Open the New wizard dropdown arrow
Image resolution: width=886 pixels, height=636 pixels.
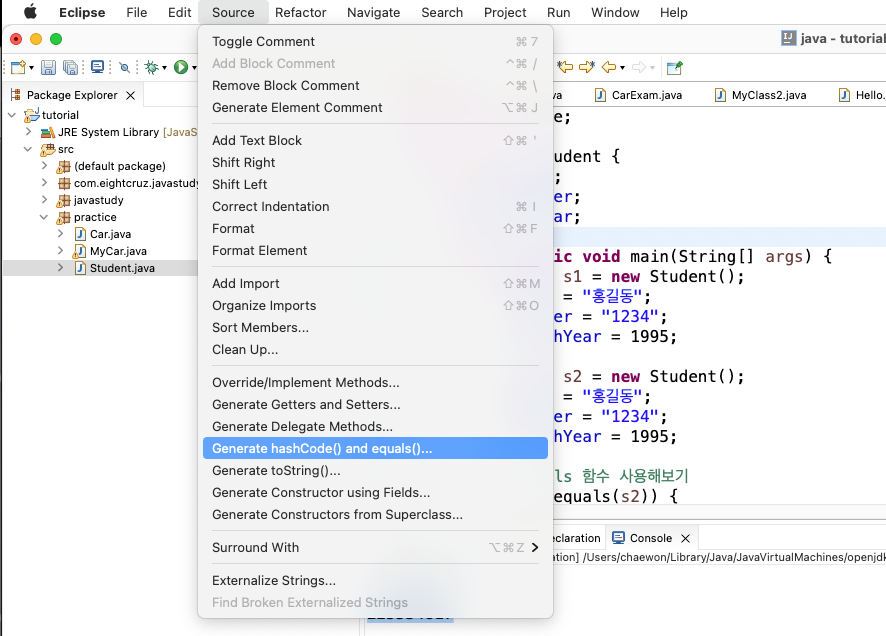(31, 68)
